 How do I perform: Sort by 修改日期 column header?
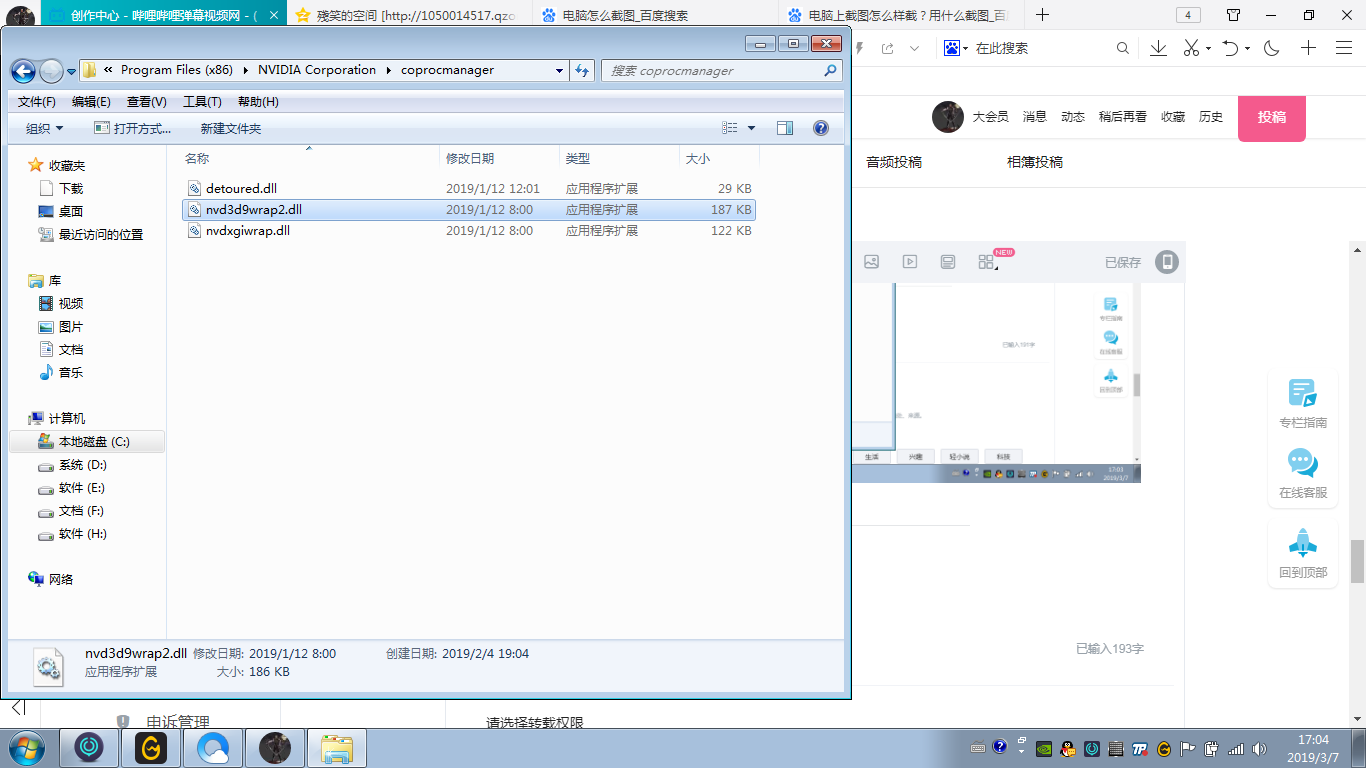pos(470,159)
